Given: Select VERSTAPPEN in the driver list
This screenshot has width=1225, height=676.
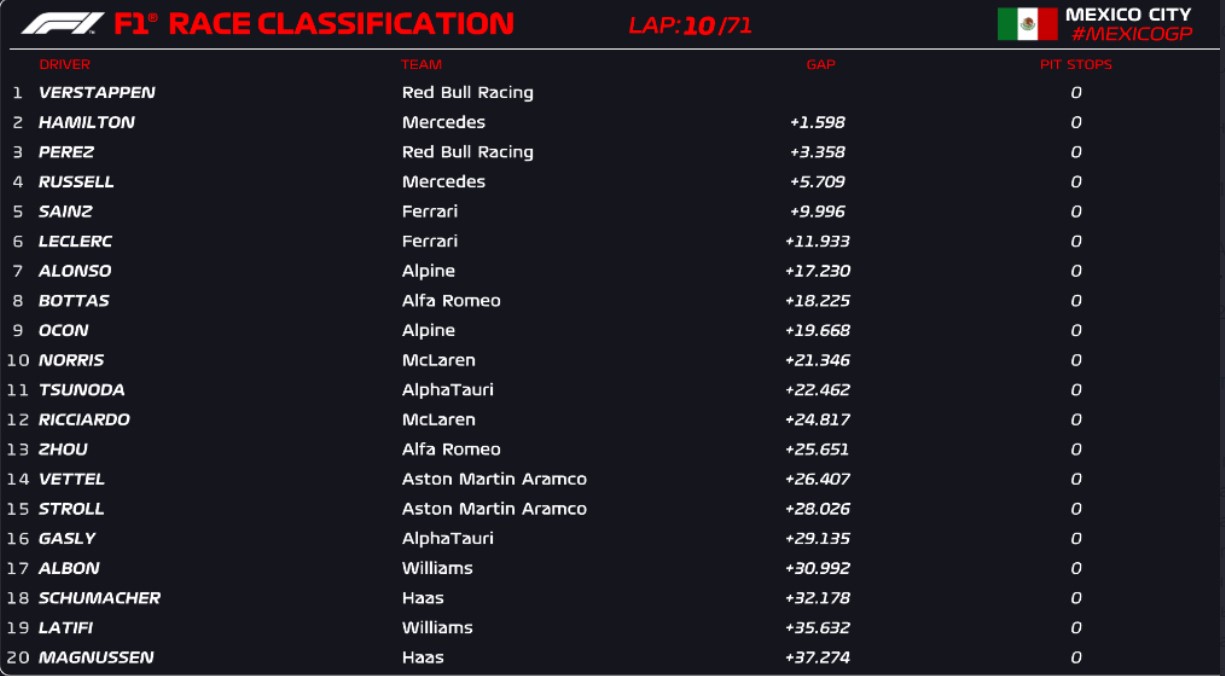Looking at the screenshot, I should pos(97,92).
